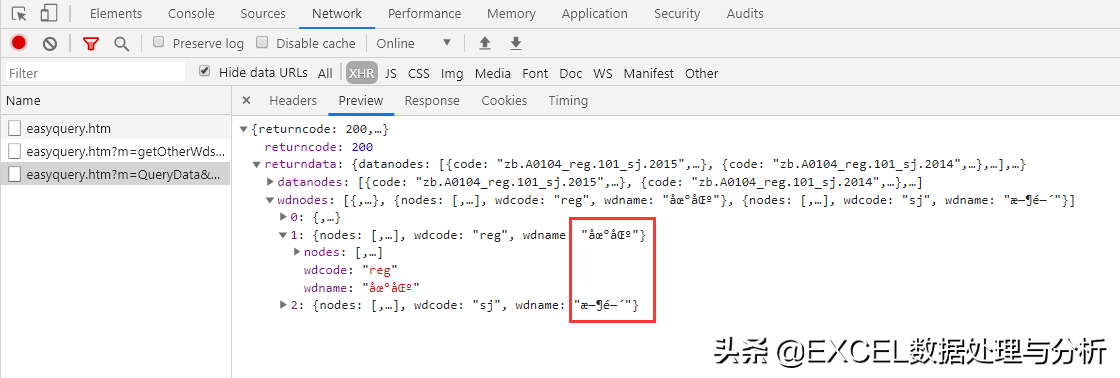Click file icon beside easyquery.htm
Image resolution: width=1120 pixels, height=378 pixels.
coord(15,129)
